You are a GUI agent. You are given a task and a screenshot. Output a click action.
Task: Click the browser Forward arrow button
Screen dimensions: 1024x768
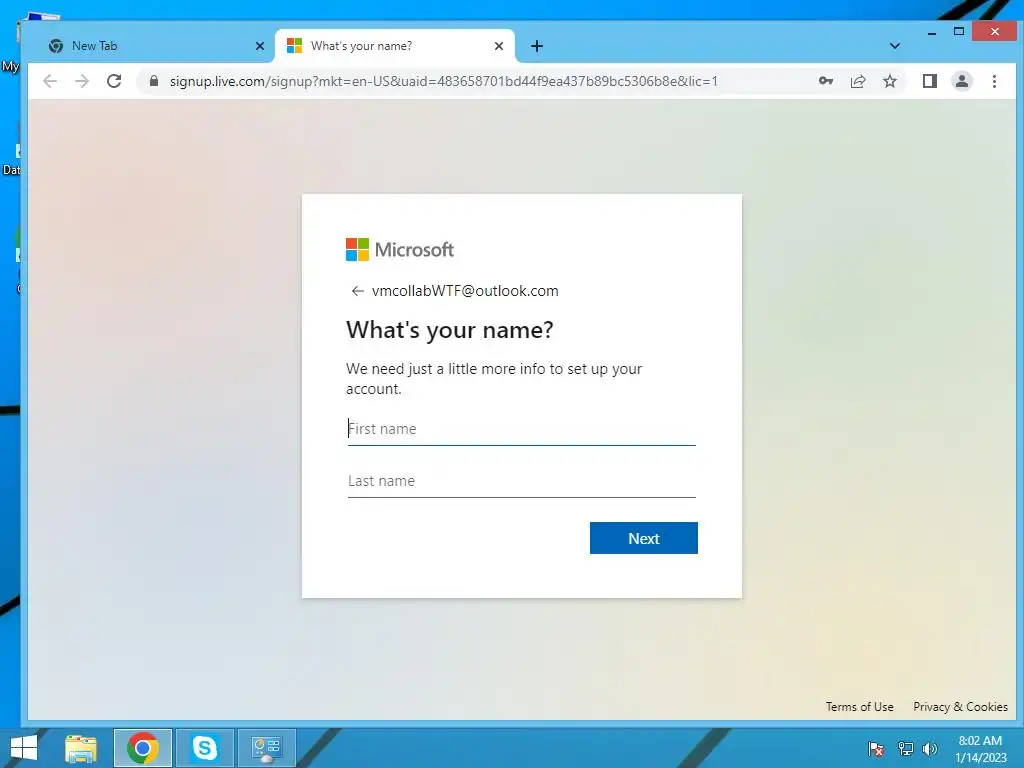tap(82, 81)
